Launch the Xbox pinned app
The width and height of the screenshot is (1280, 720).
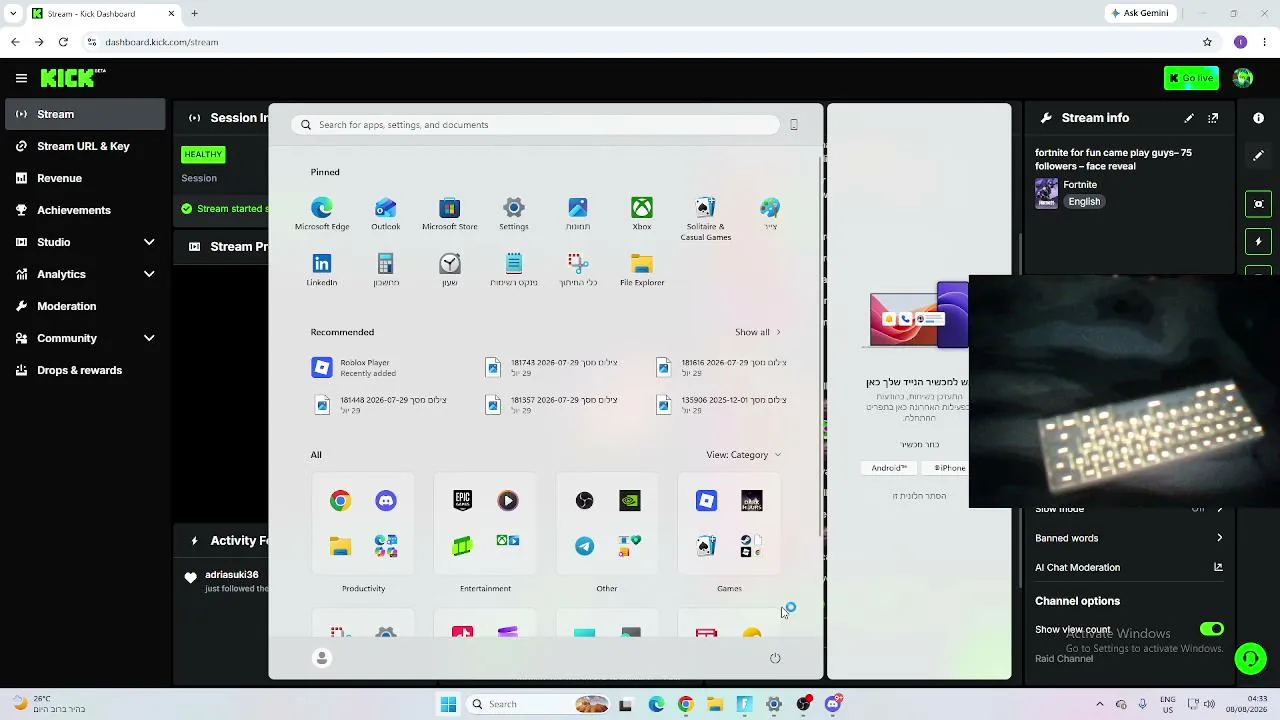click(642, 213)
